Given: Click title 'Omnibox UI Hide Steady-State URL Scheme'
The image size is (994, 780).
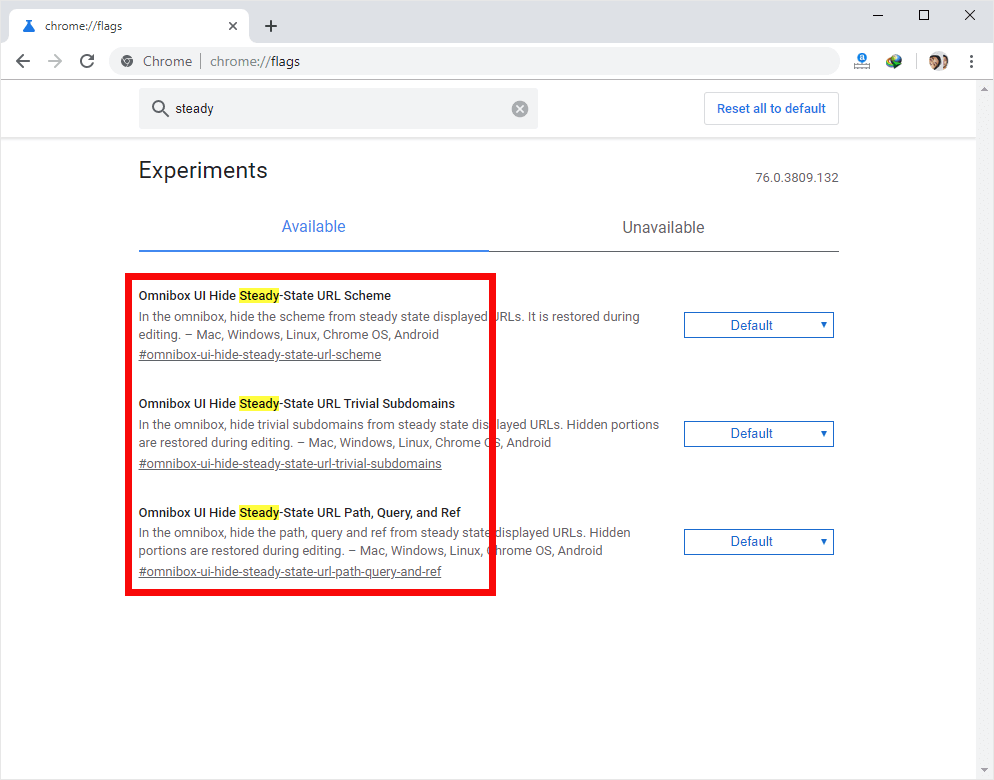Looking at the screenshot, I should 264,296.
